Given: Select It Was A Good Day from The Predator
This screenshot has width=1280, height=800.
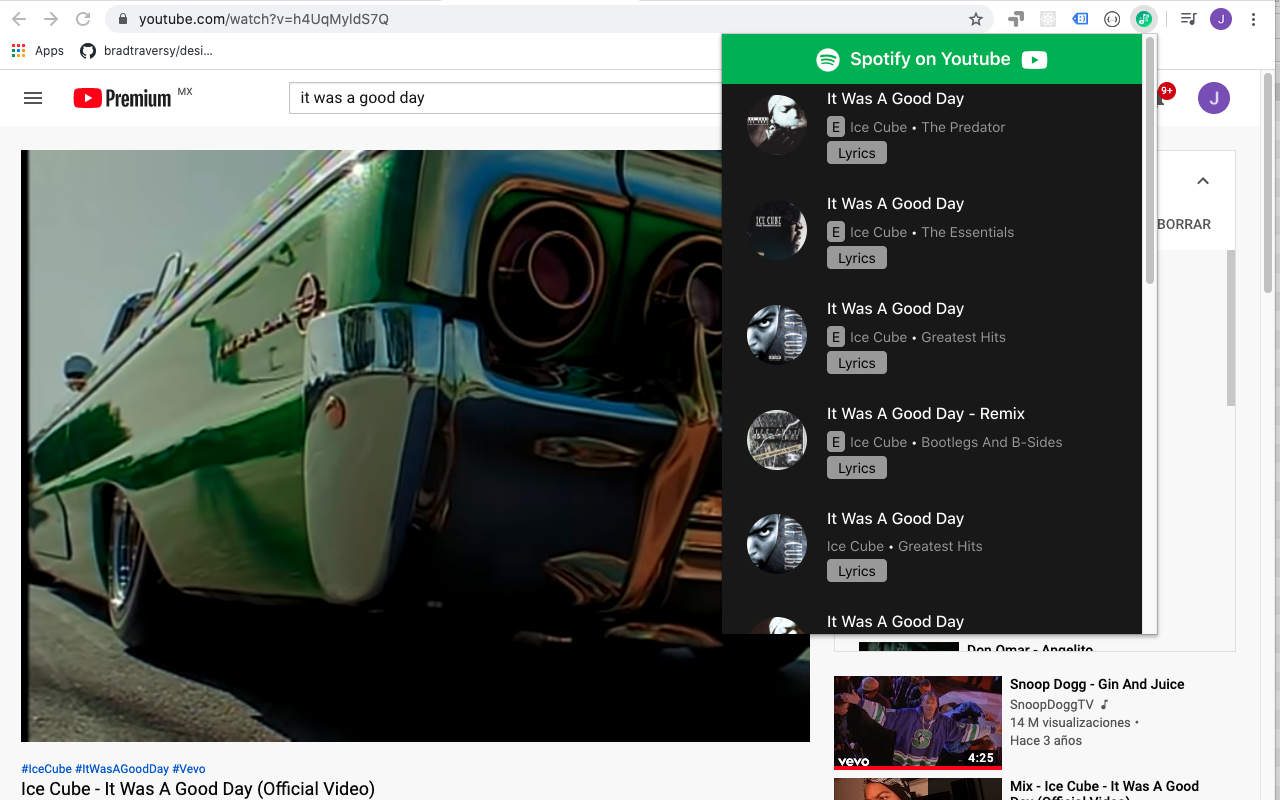Looking at the screenshot, I should [895, 99].
